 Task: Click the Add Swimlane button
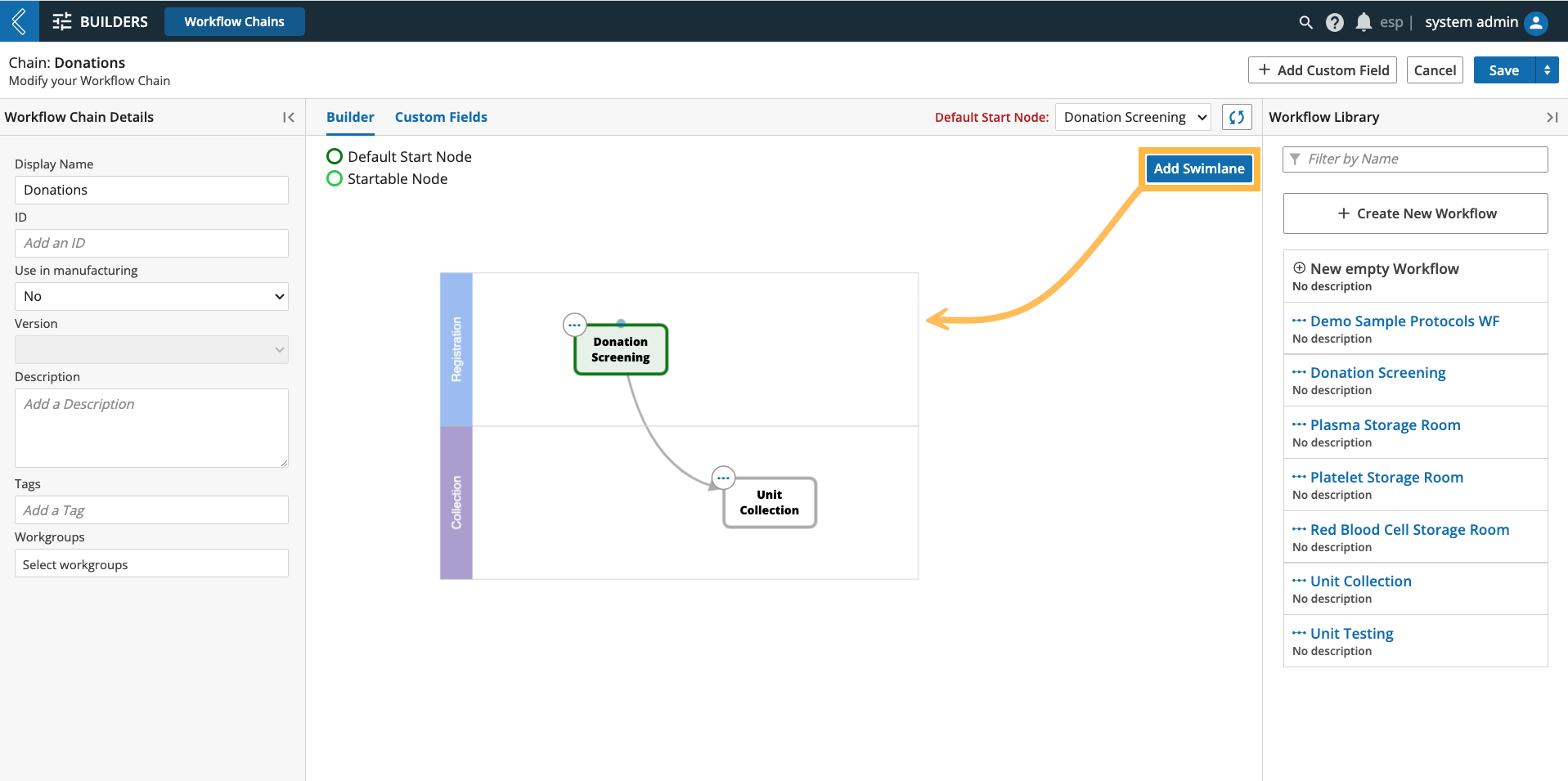(1199, 168)
